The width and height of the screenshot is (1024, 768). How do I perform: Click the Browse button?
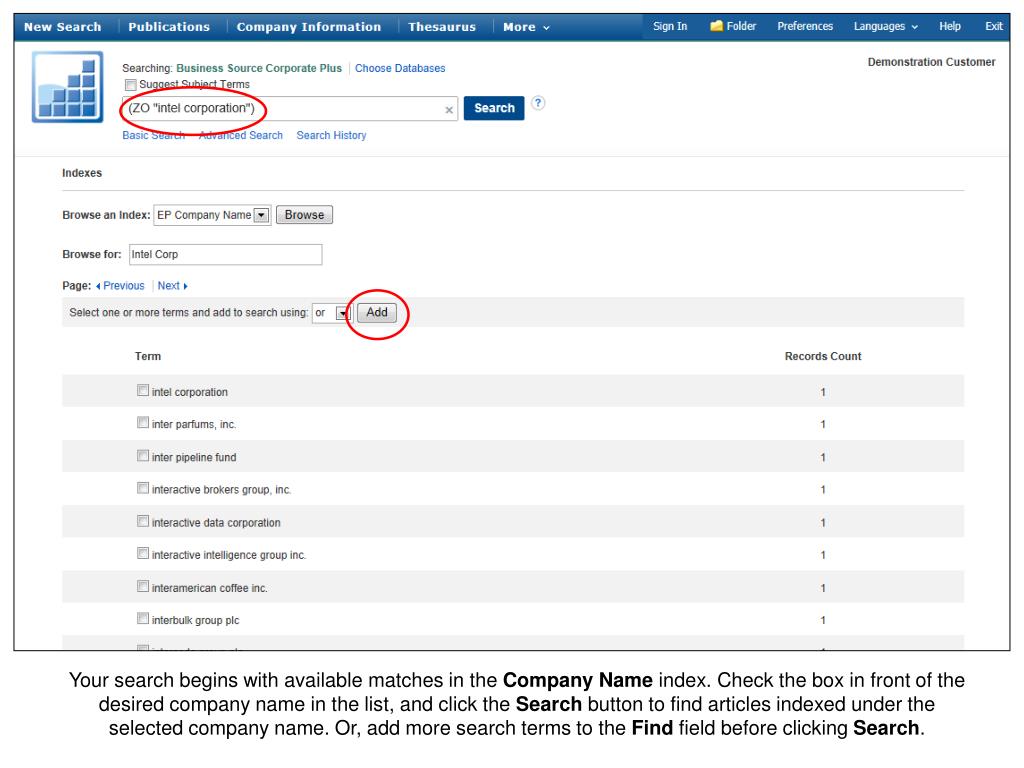click(304, 215)
